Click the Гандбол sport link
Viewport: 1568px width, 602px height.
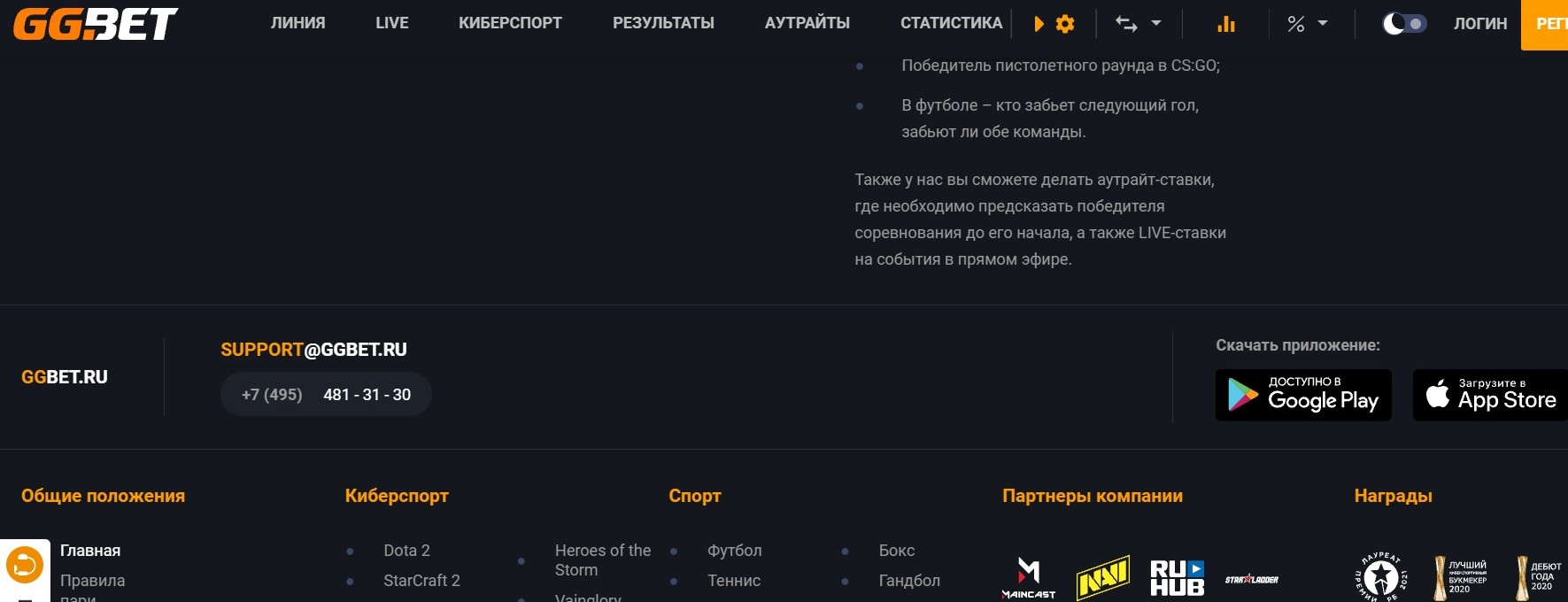909,581
